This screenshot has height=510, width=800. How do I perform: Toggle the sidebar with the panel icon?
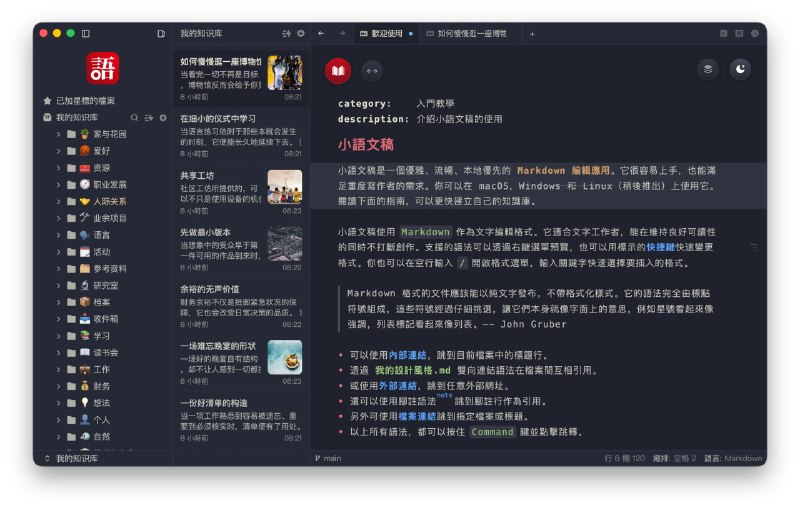click(x=86, y=34)
